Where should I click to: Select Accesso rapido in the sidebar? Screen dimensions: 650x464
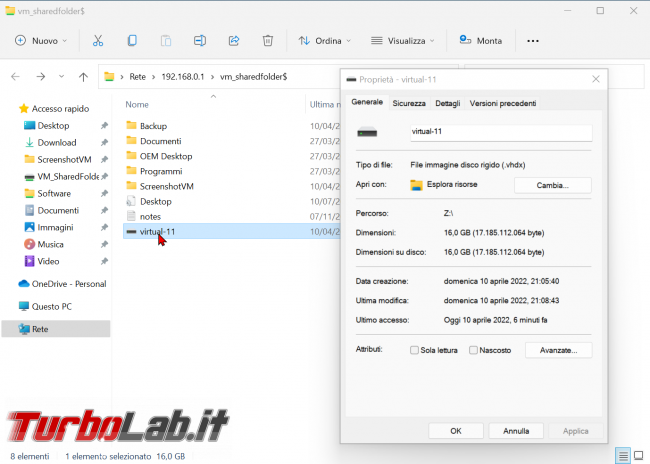point(60,109)
